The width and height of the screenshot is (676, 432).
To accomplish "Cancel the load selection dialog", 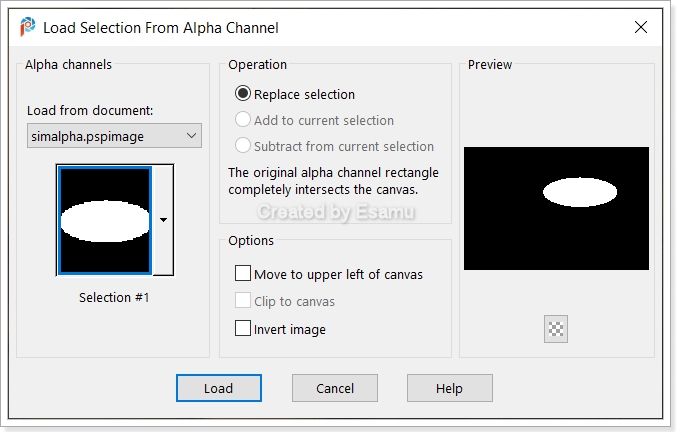I will click(335, 388).
